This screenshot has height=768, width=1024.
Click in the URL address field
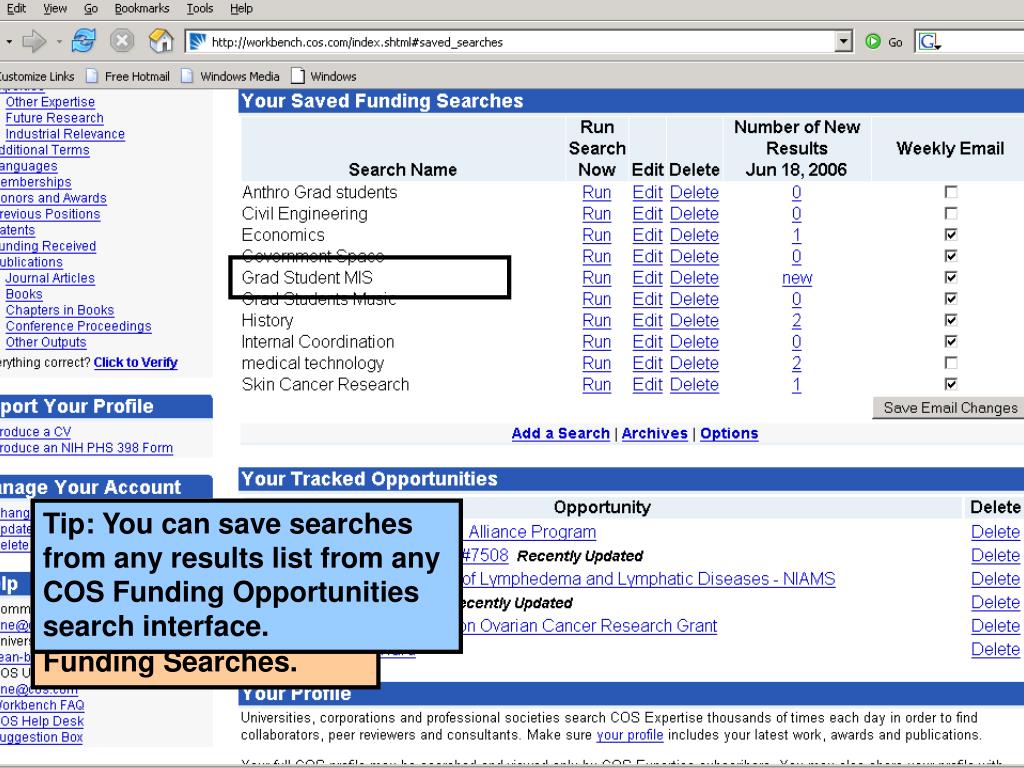click(519, 42)
